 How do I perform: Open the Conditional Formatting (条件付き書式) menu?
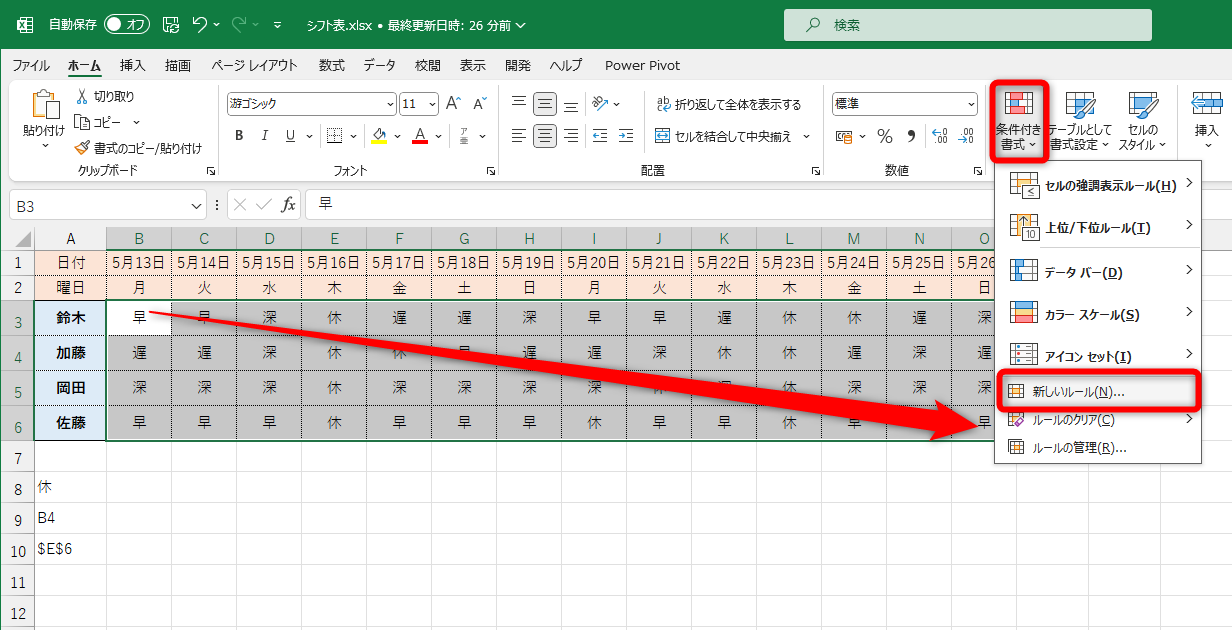1018,118
